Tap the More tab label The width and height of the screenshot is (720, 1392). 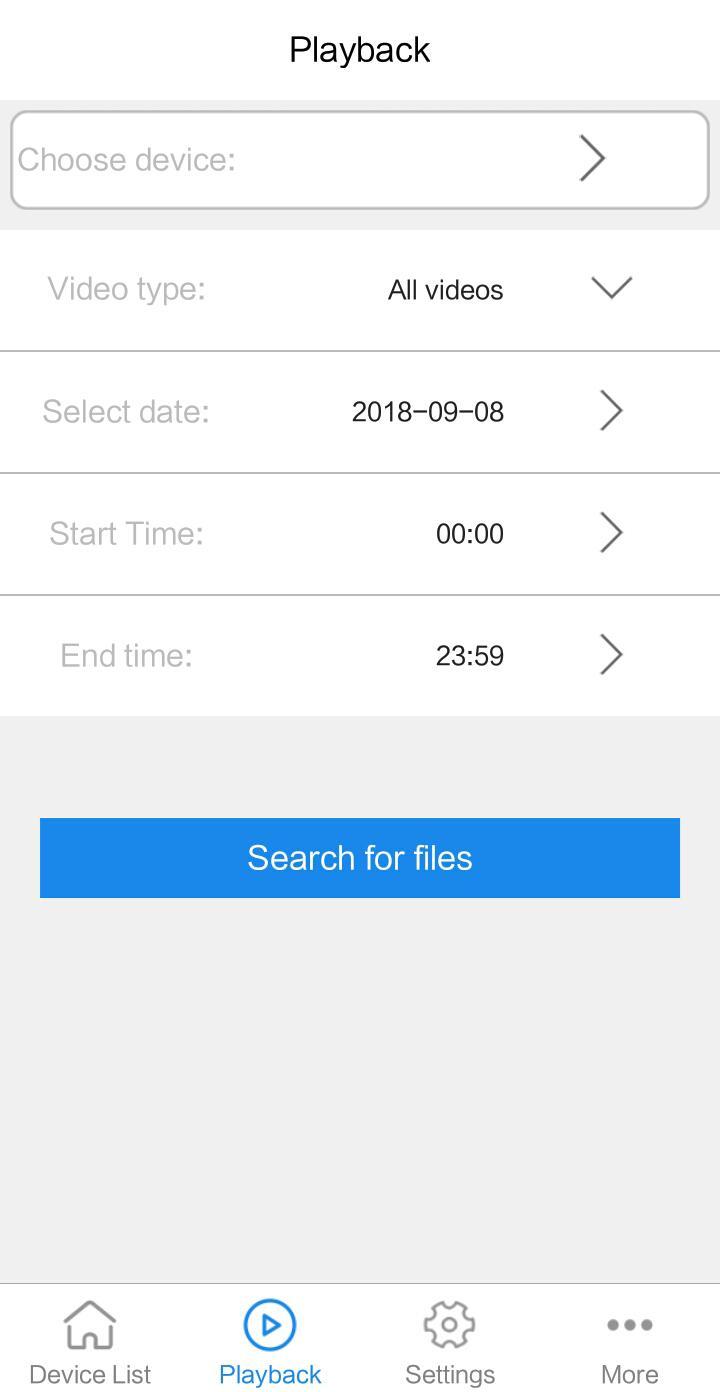629,1374
